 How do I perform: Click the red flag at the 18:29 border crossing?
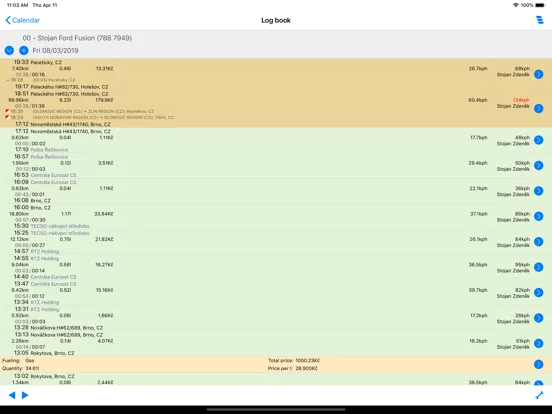7,117
